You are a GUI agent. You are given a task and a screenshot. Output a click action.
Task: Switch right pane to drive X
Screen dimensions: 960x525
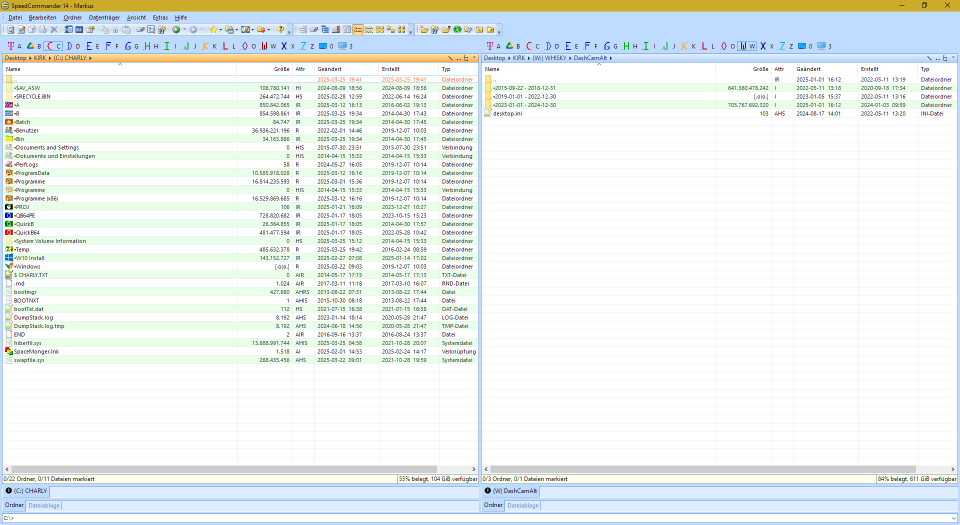tap(767, 46)
